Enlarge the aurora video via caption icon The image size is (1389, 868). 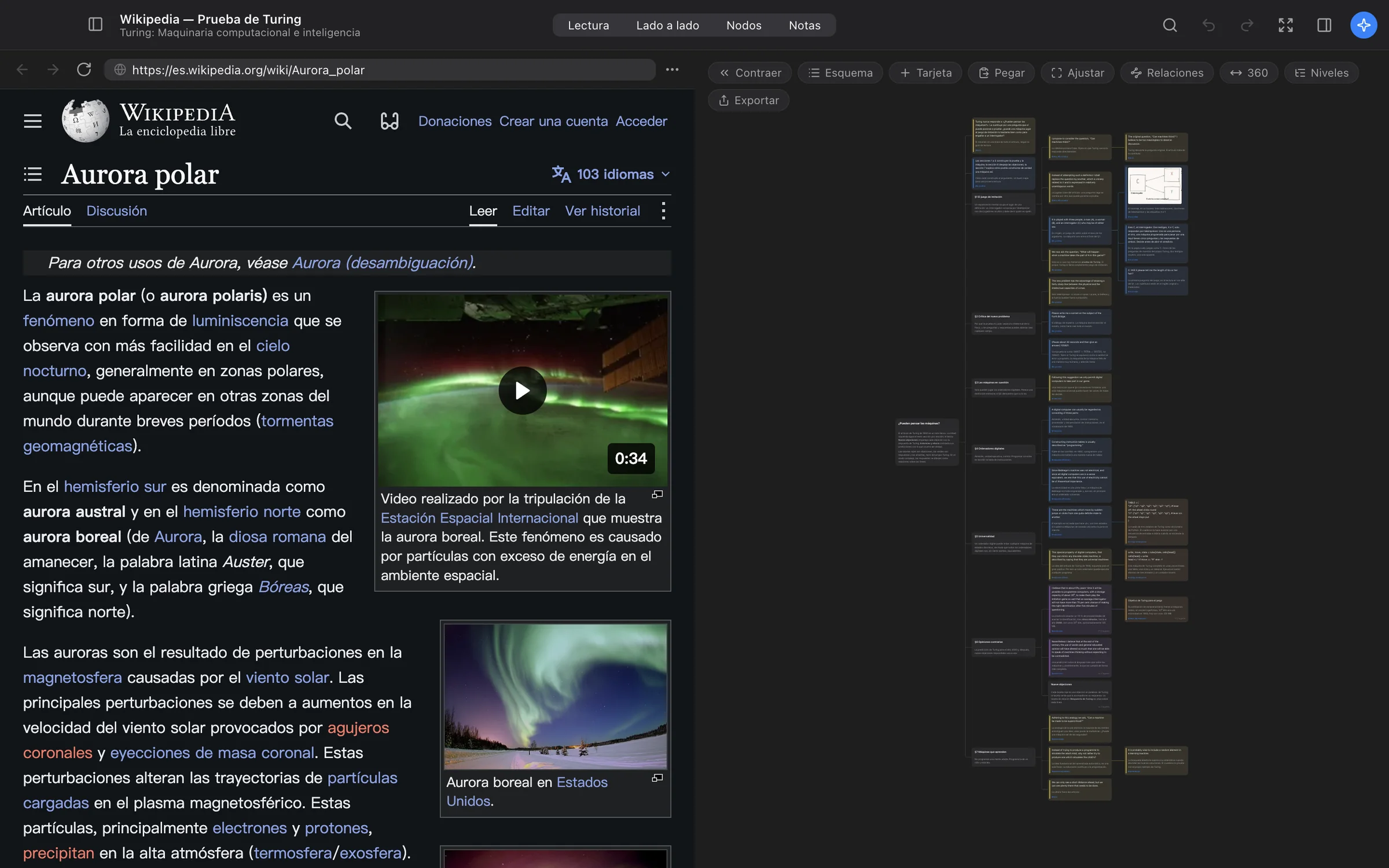point(657,495)
